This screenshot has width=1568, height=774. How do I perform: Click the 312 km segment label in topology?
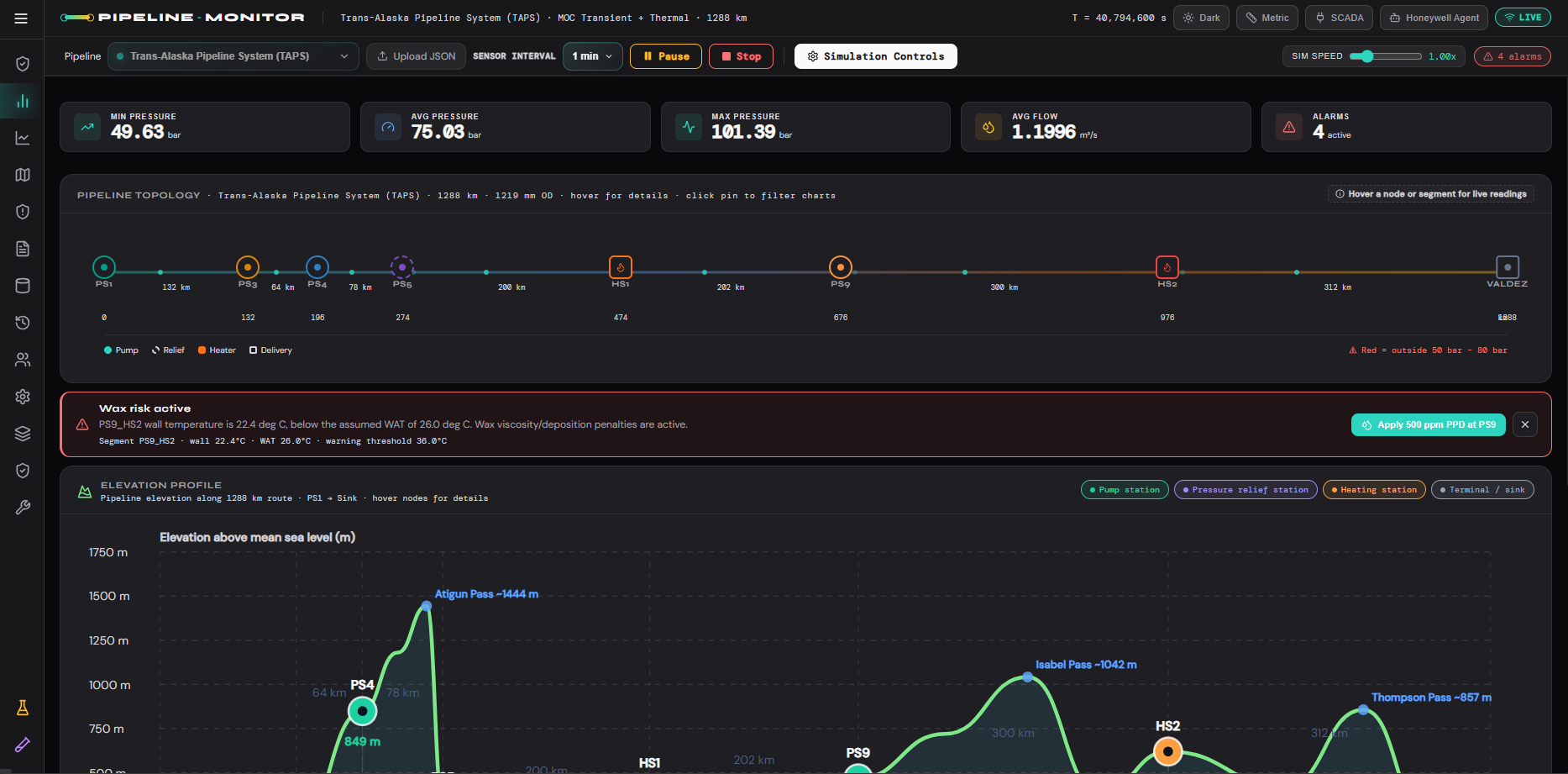tap(1338, 287)
